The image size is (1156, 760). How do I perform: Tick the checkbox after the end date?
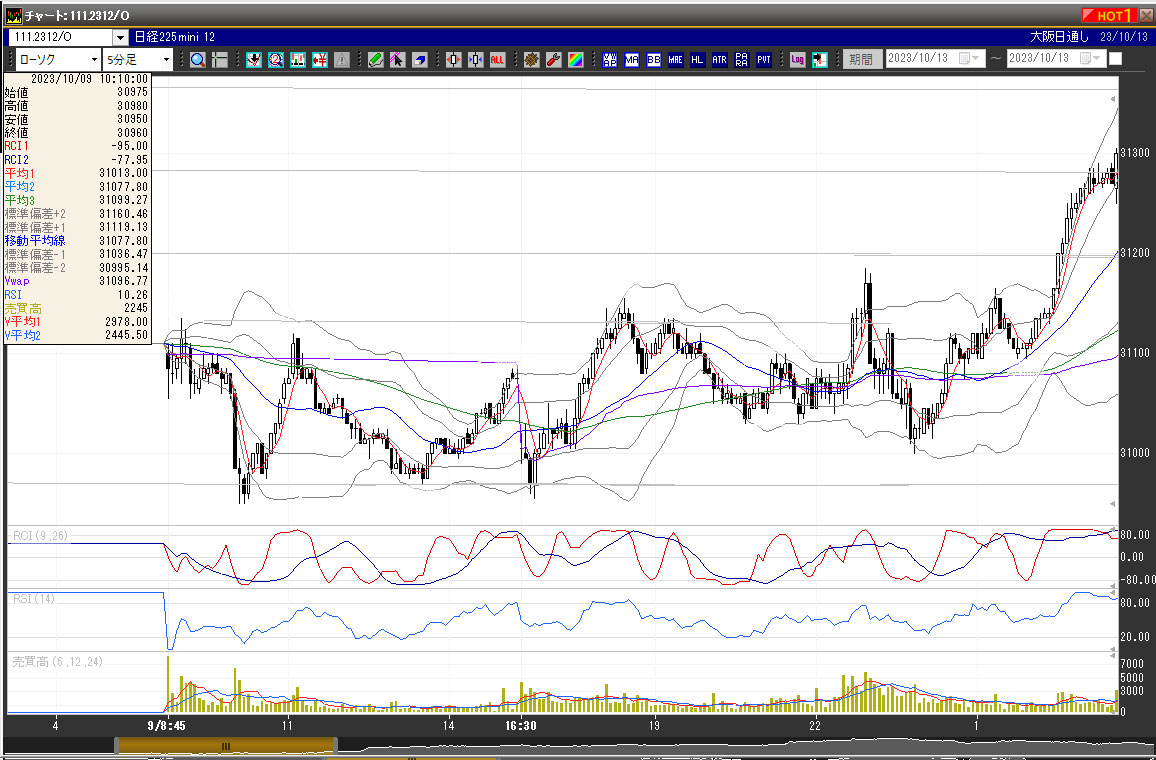pos(1115,58)
